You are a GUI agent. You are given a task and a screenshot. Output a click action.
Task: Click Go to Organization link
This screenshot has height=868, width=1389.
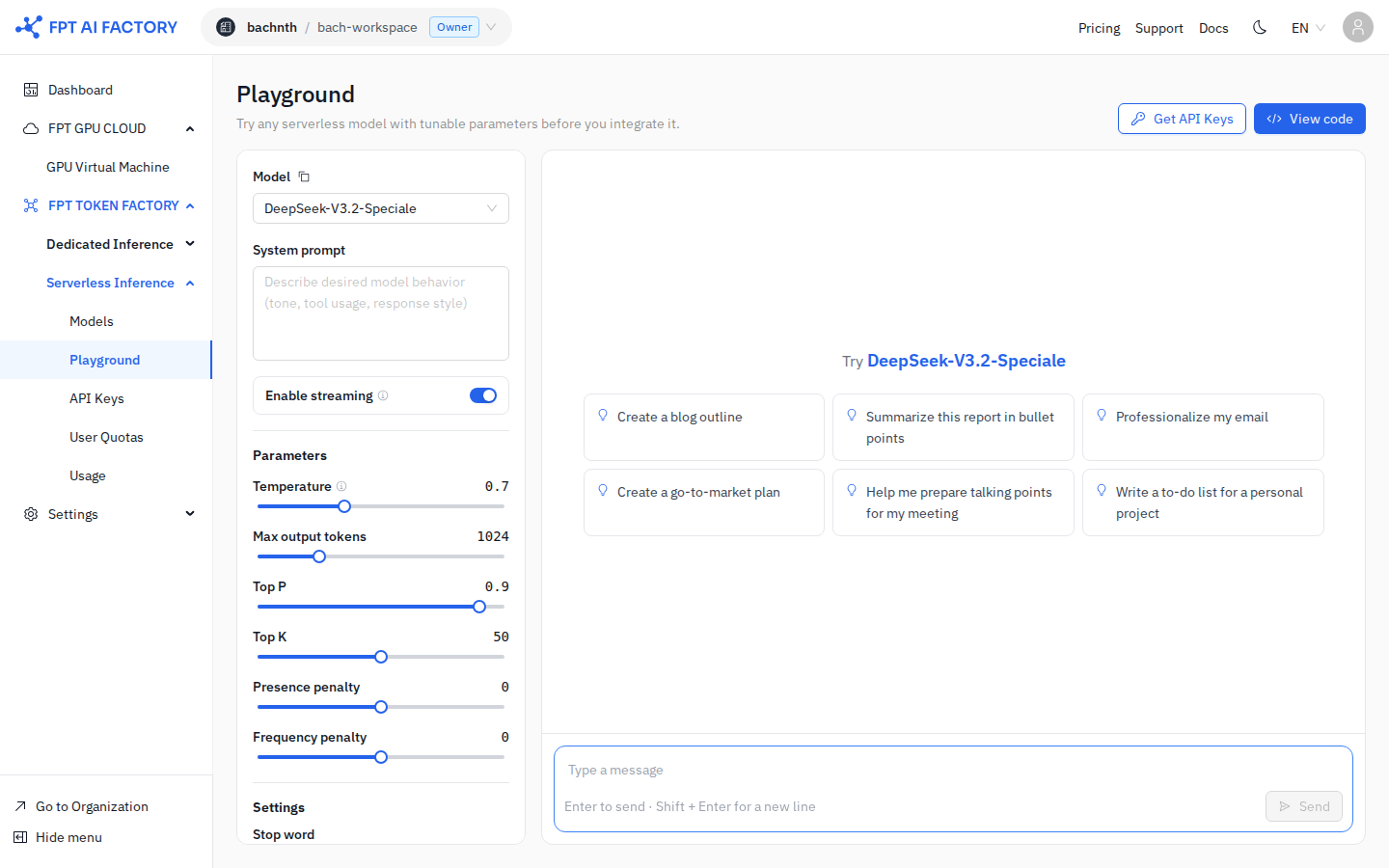pyautogui.click(x=92, y=806)
